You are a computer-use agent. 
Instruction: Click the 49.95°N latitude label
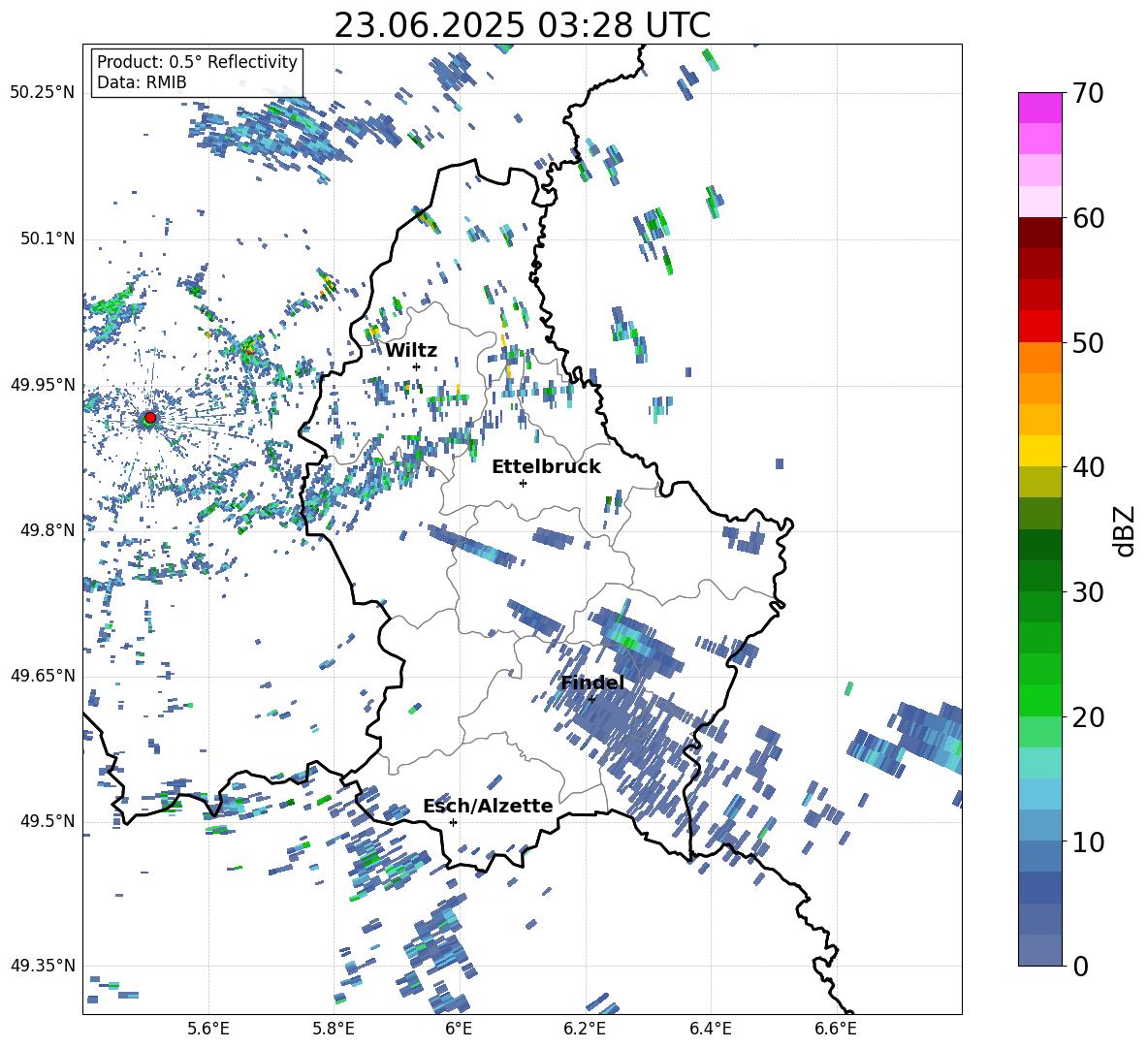43,385
